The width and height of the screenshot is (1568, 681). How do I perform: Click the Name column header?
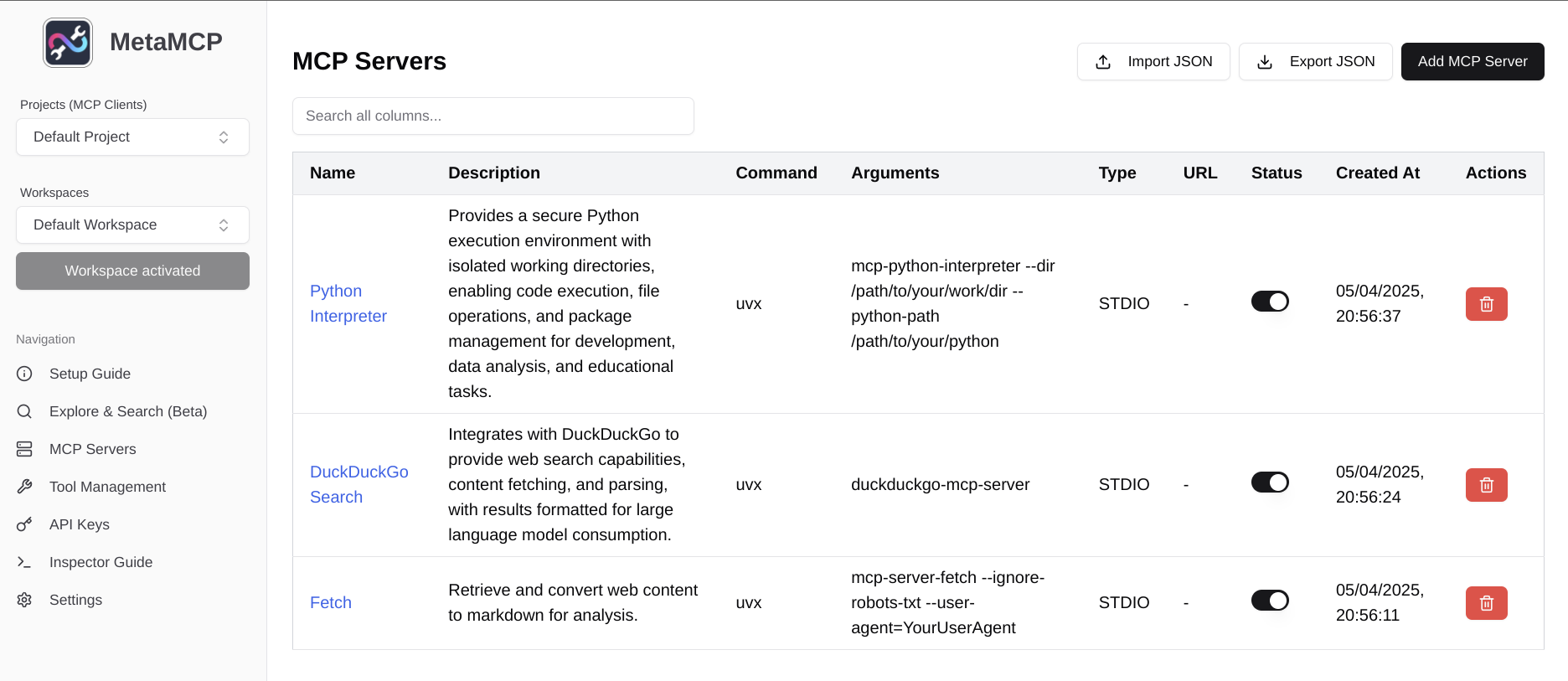333,173
